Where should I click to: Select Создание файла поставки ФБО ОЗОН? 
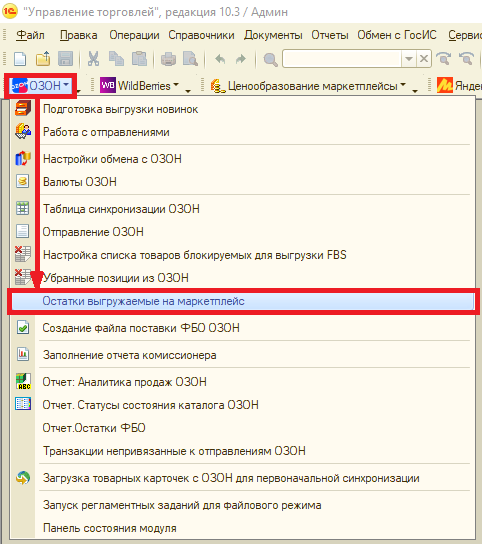point(243,328)
